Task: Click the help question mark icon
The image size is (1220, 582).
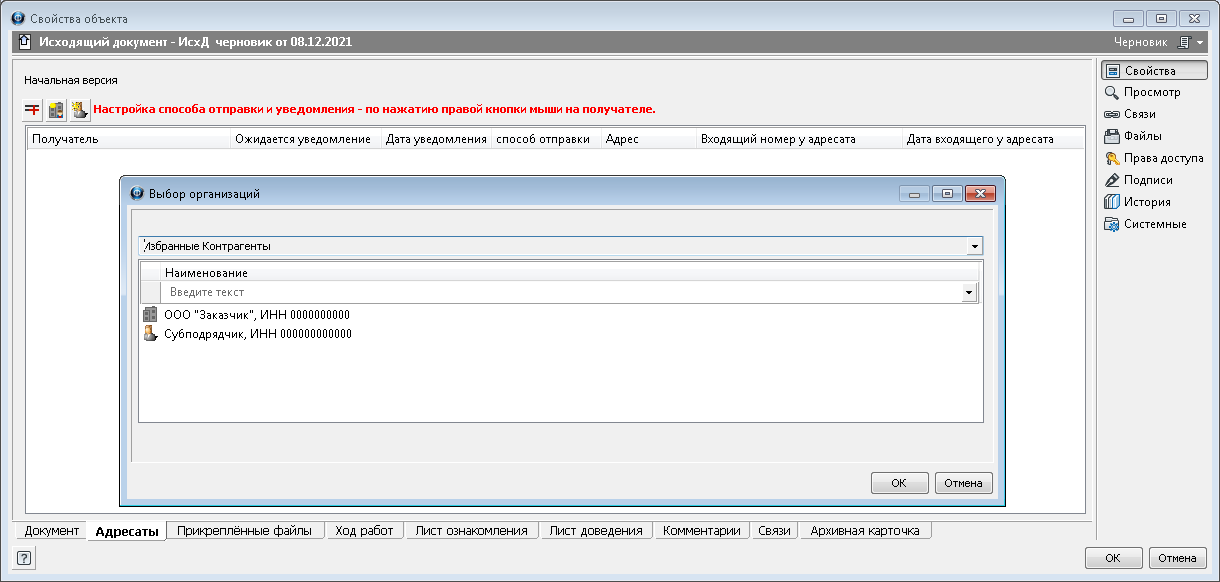Action: [24, 558]
